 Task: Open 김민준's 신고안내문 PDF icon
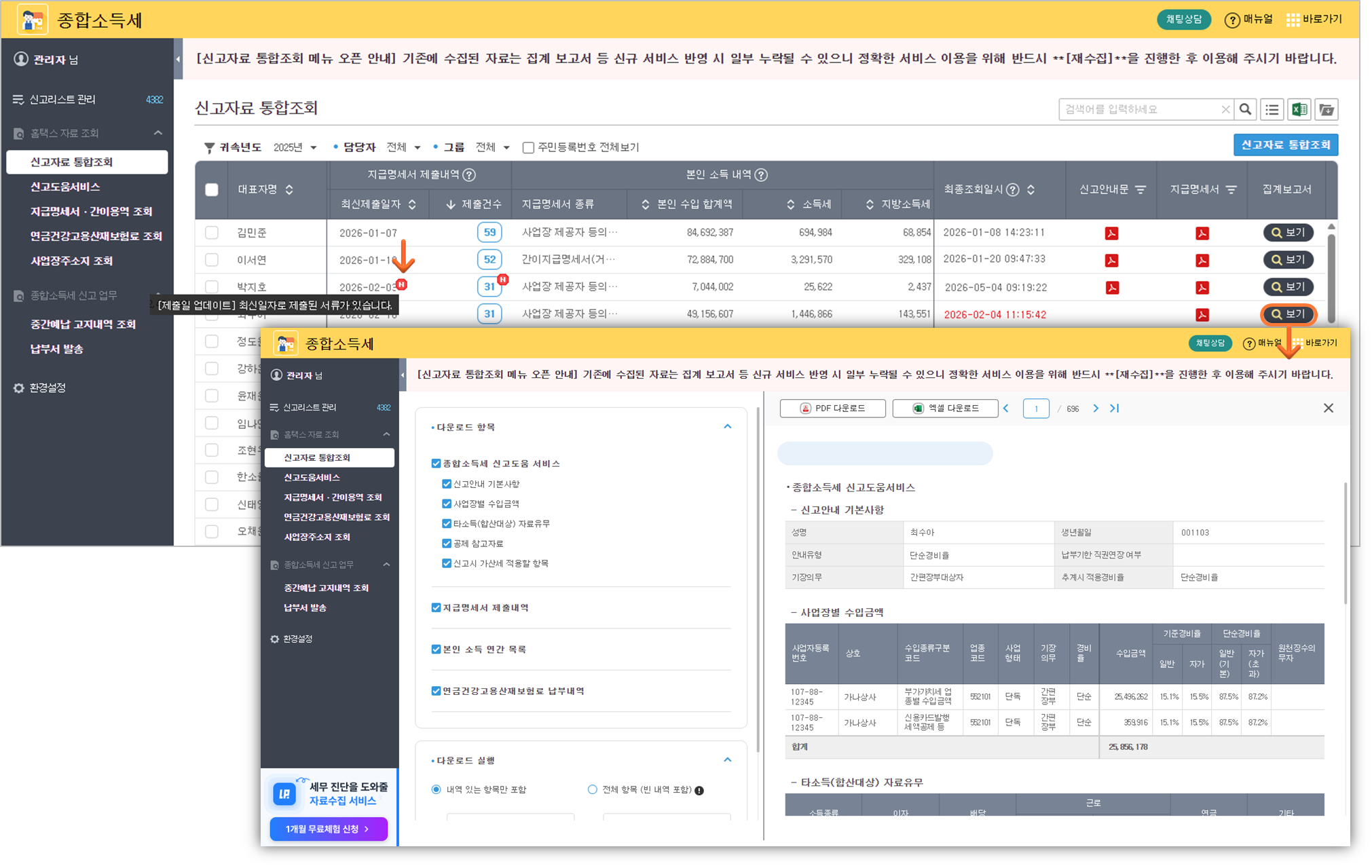click(x=1111, y=233)
